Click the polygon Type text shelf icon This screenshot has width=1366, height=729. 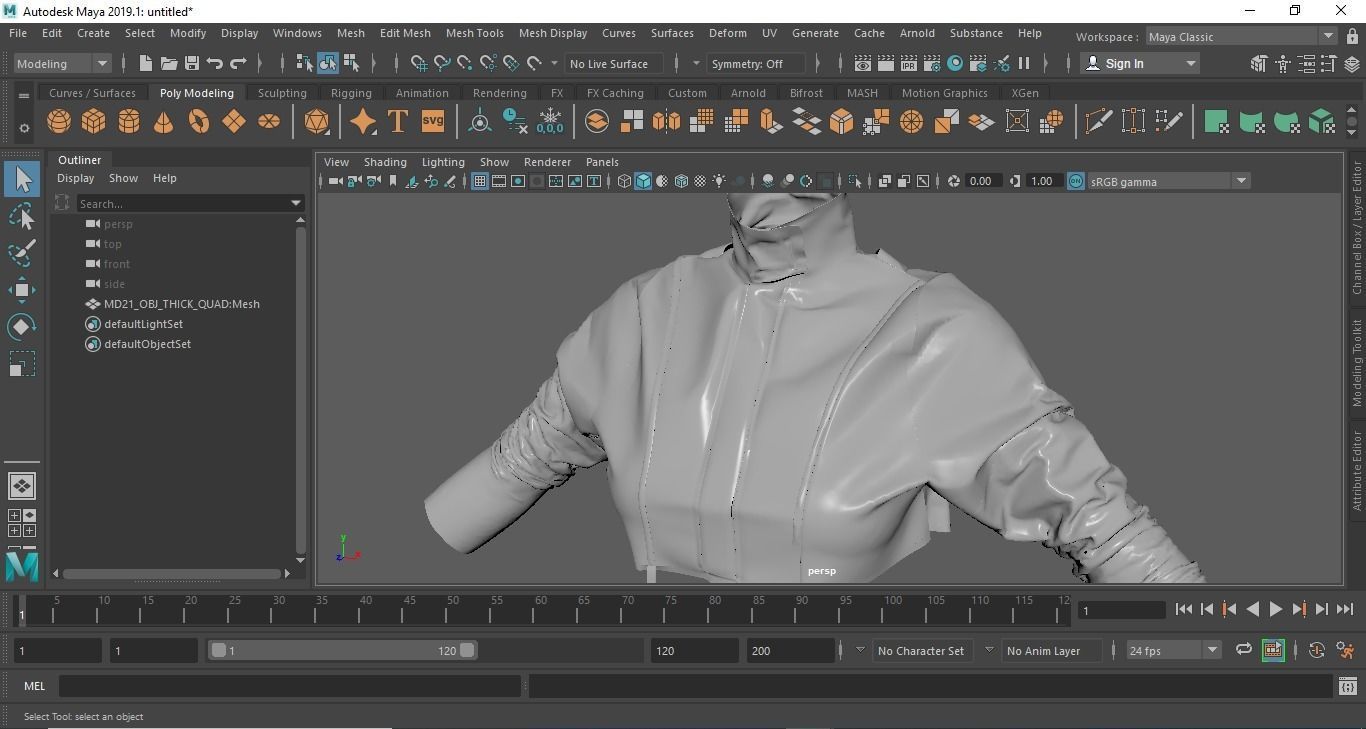click(397, 122)
